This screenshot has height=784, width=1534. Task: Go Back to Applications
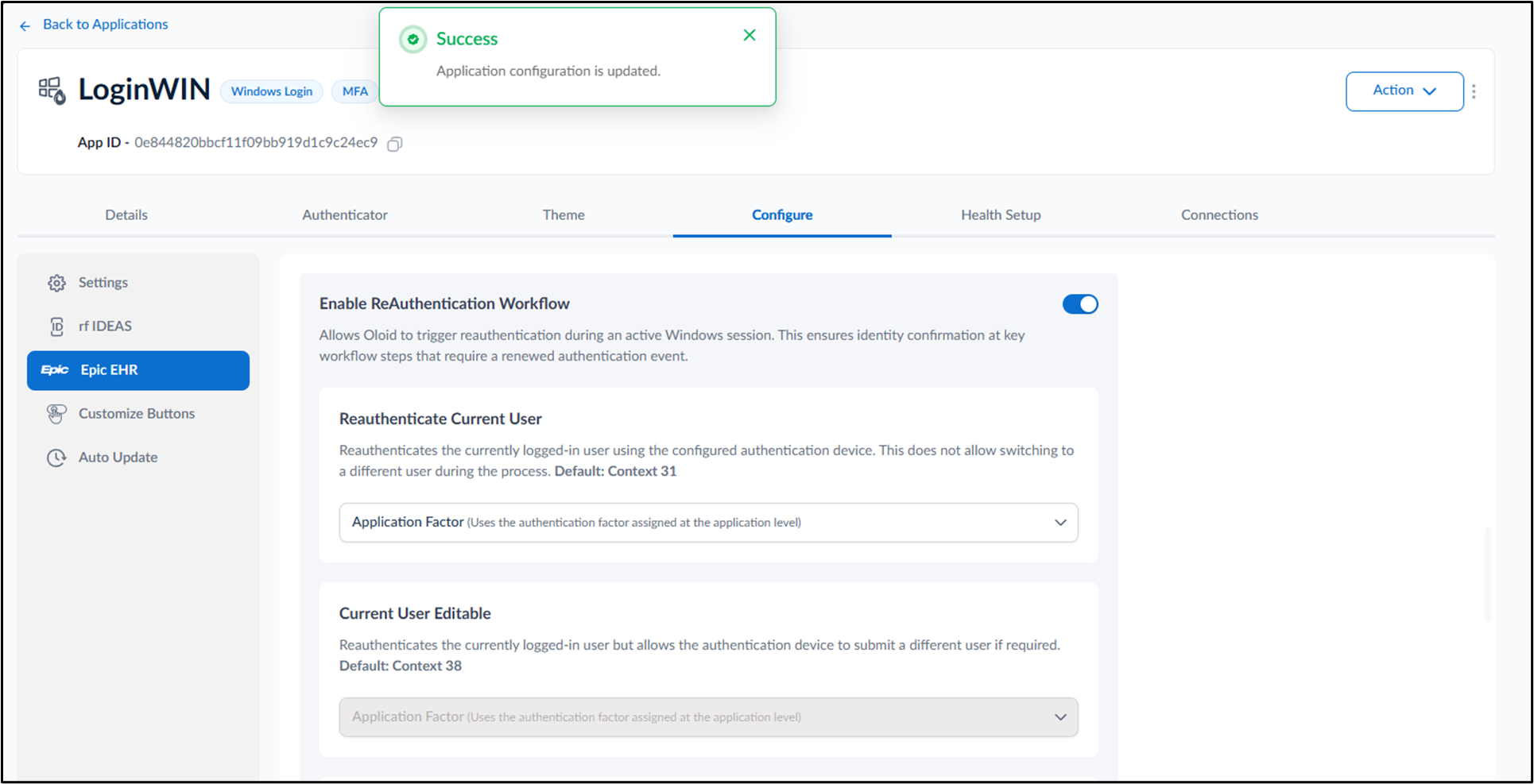(x=106, y=25)
